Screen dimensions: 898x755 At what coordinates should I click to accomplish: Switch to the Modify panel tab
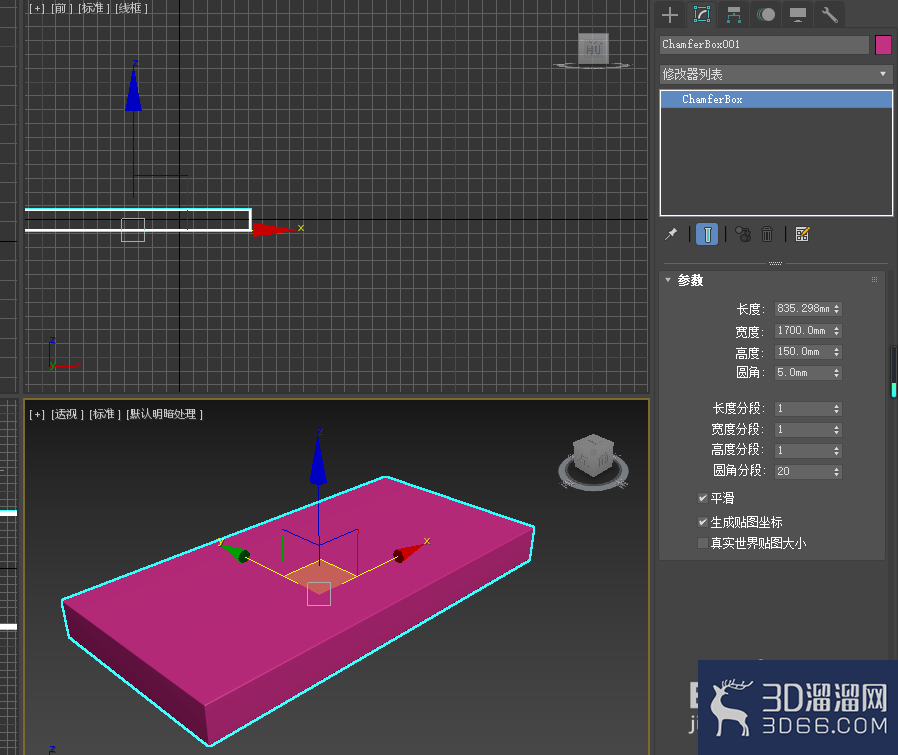[x=702, y=14]
